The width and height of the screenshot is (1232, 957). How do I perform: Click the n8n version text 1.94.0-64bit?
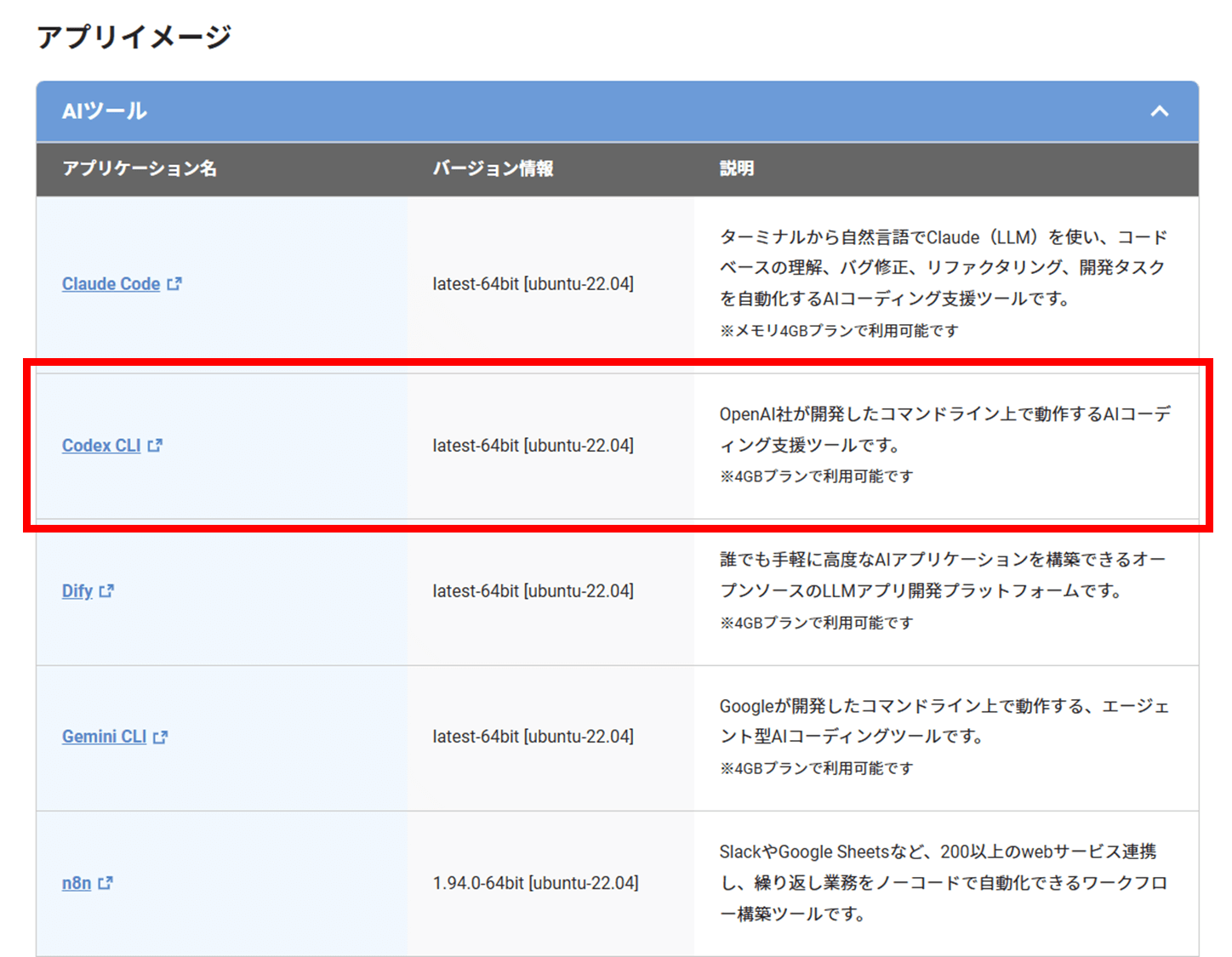coord(535,883)
